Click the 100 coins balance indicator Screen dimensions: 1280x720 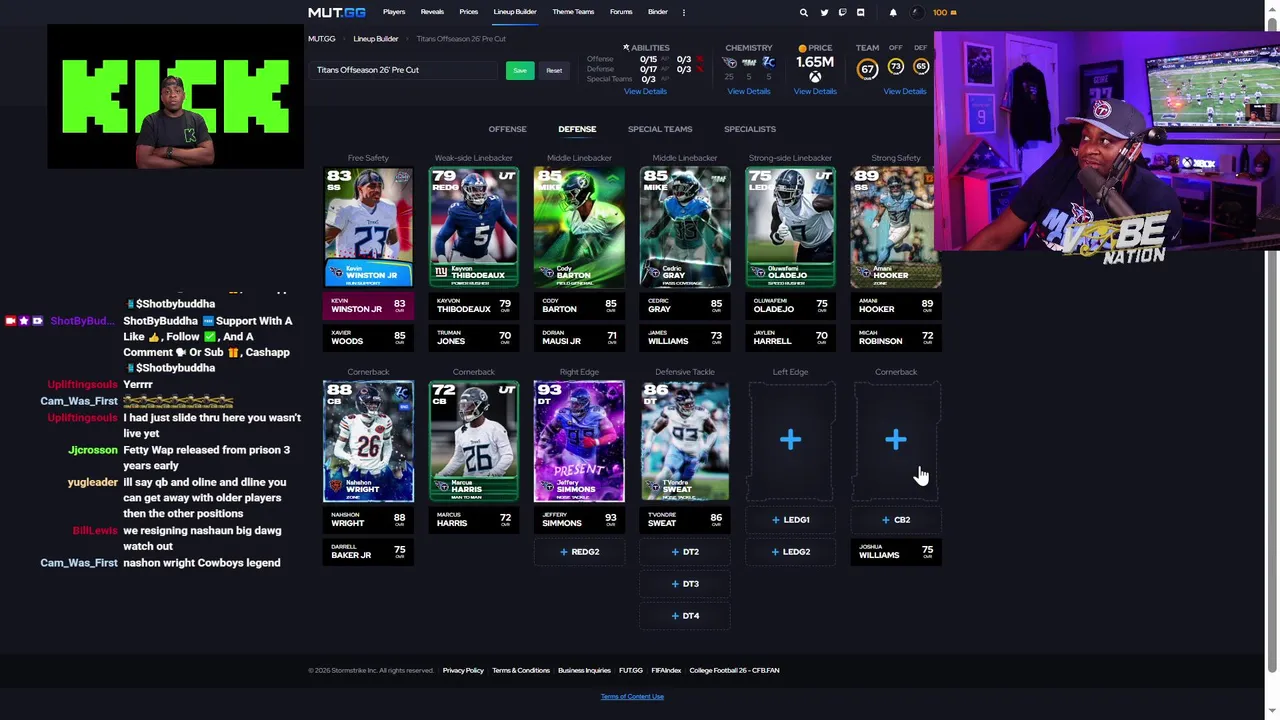click(x=944, y=12)
